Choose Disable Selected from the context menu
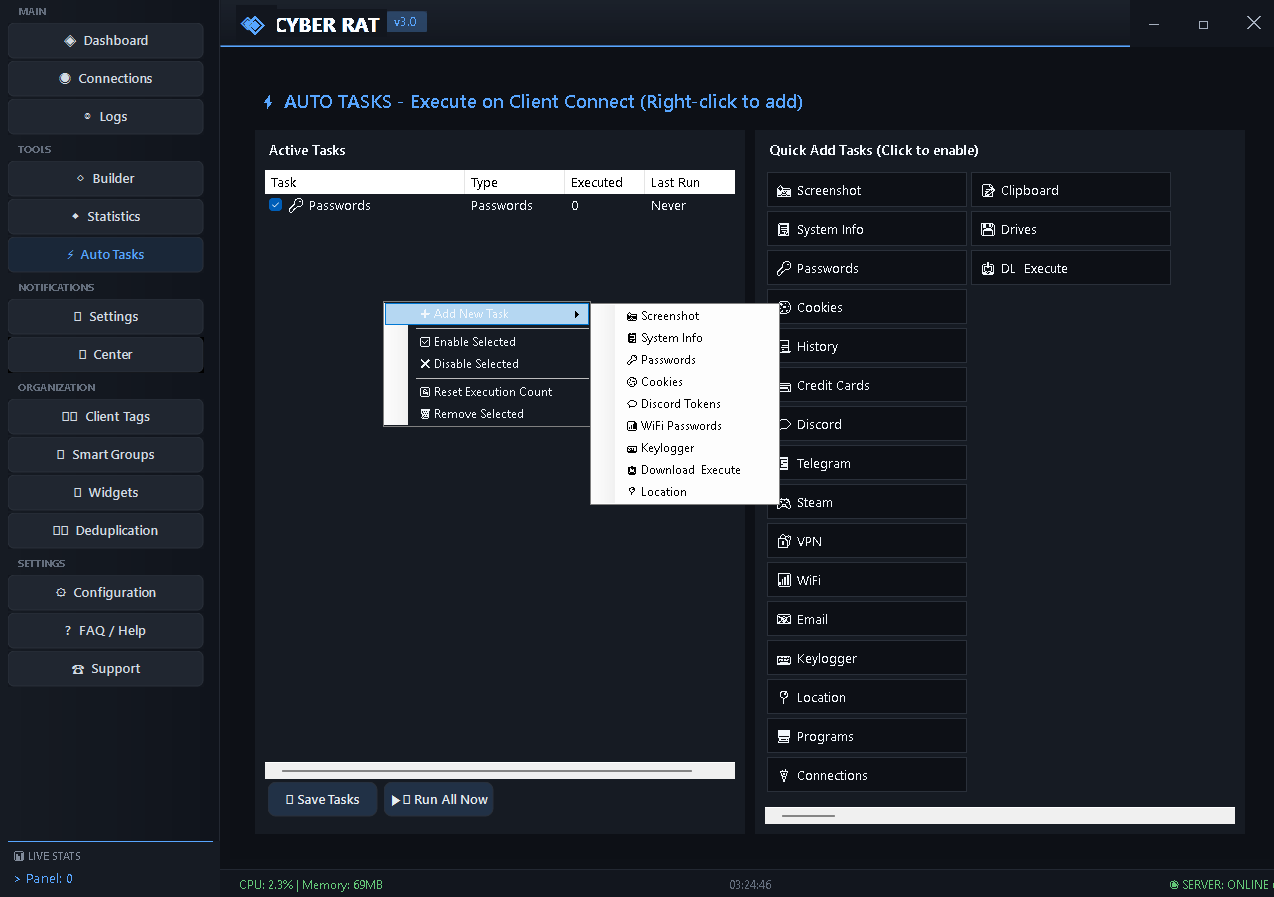 (487, 364)
